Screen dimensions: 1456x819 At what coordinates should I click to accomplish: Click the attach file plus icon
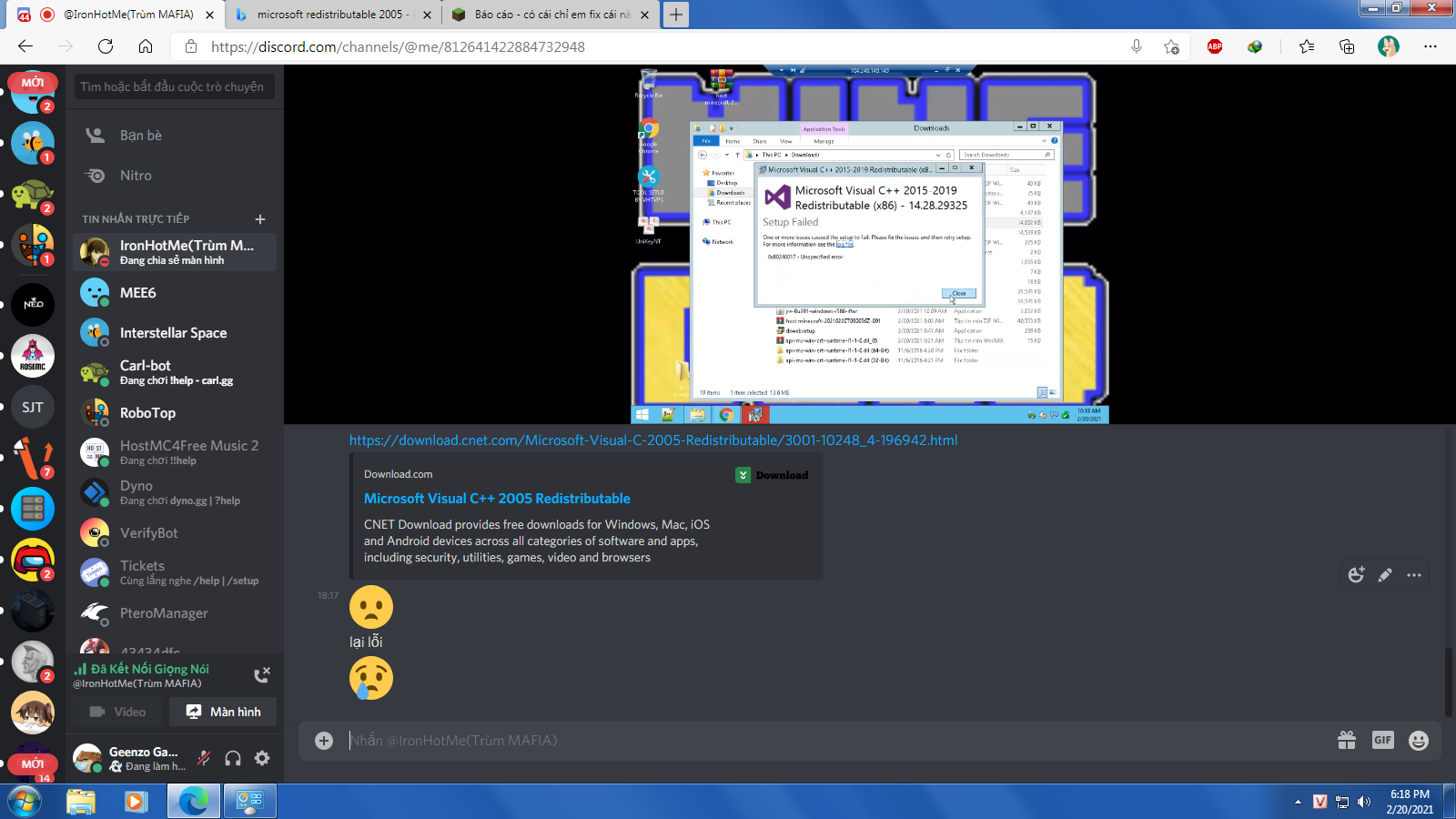[x=324, y=741]
